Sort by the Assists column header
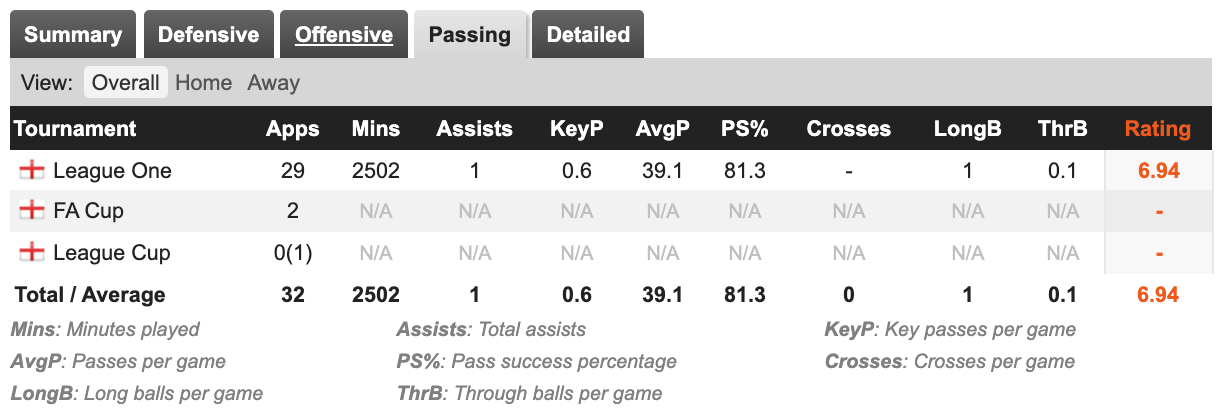The width and height of the screenshot is (1222, 414). click(x=474, y=129)
